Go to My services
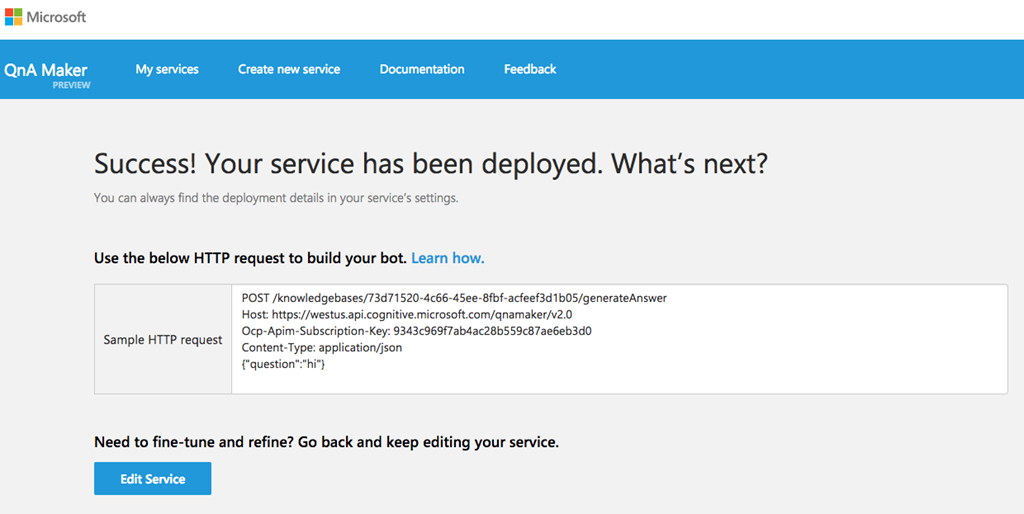 click(x=167, y=69)
